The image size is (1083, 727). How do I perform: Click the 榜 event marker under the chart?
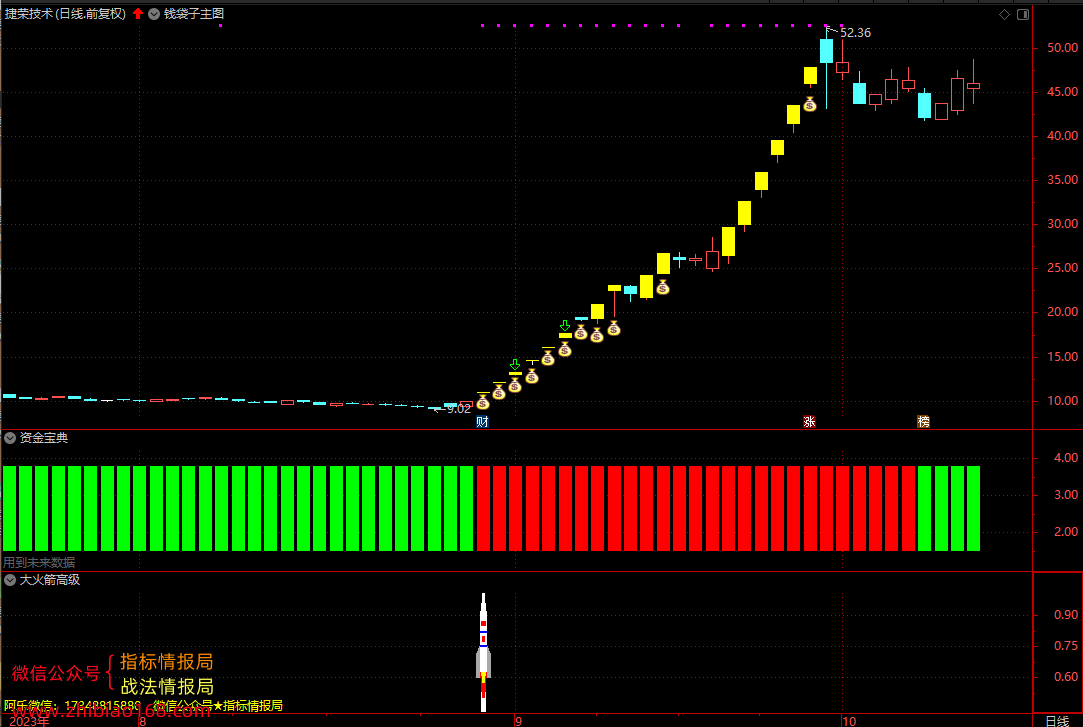(923, 422)
